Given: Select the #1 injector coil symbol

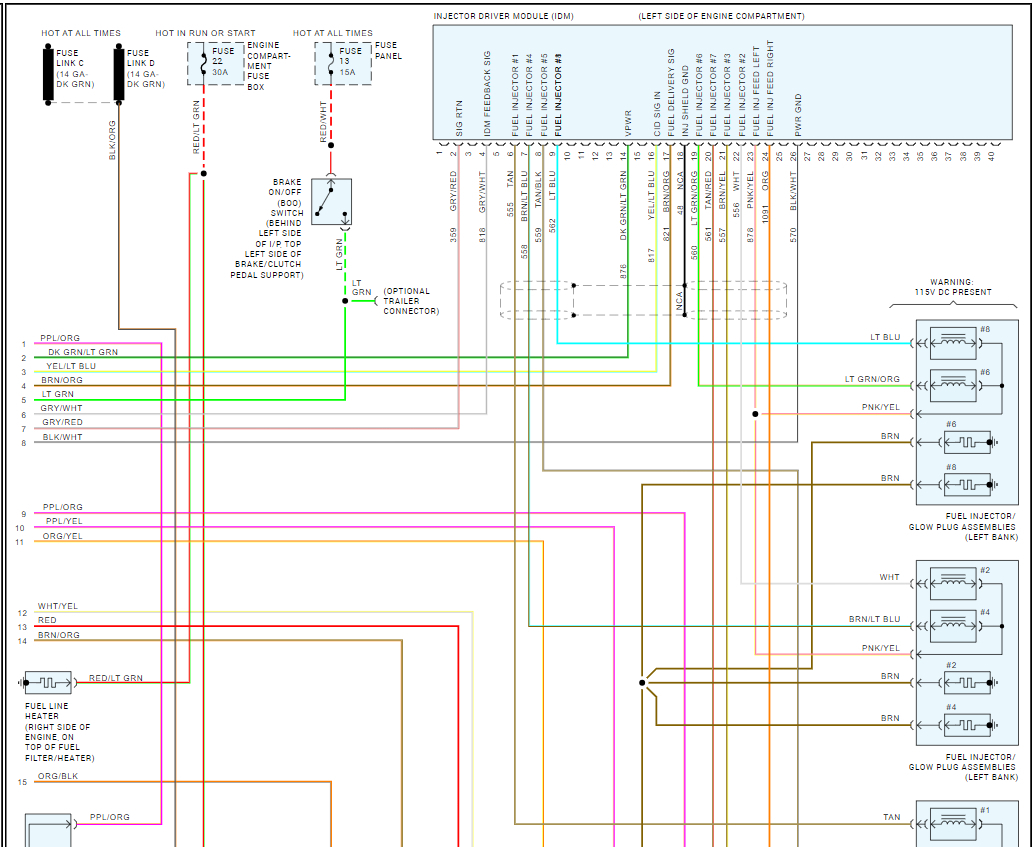Looking at the screenshot, I should 953,823.
